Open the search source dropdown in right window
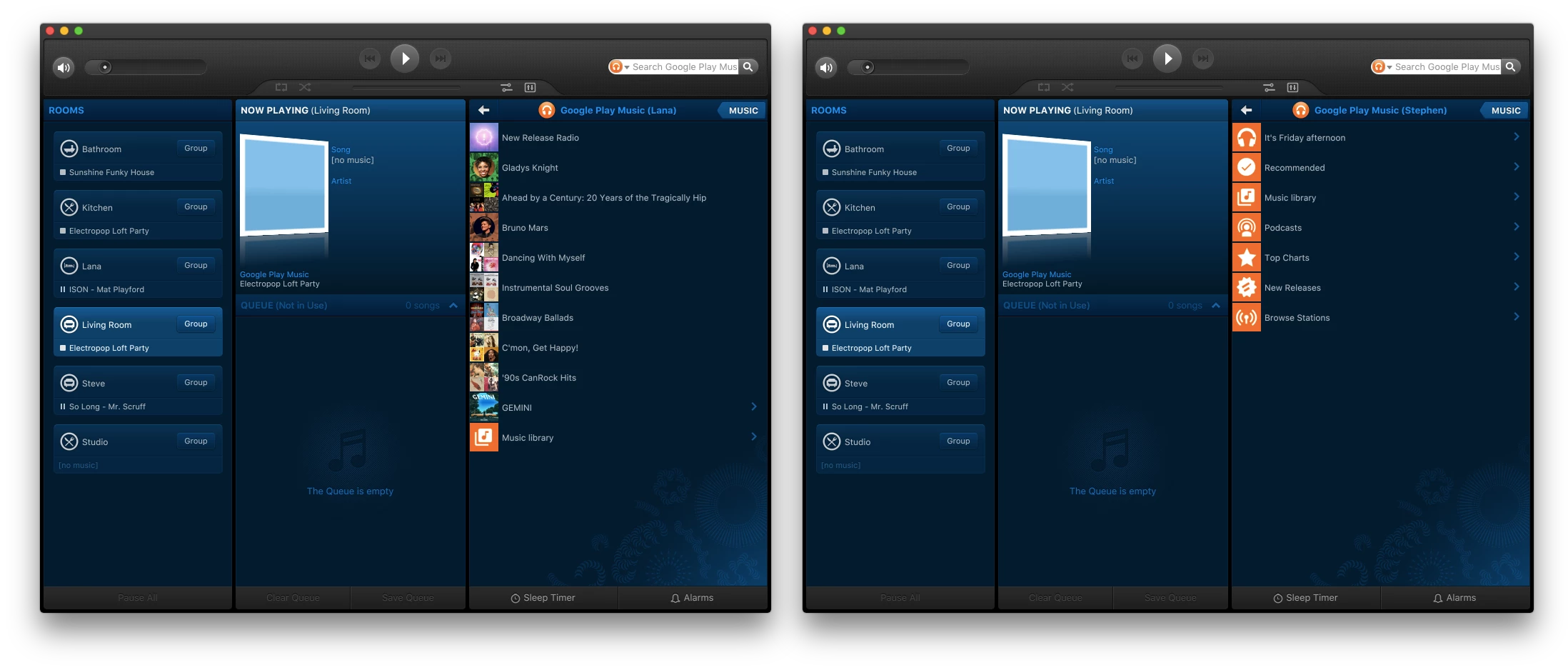Viewport: 1568px width, 670px height. tap(1382, 66)
